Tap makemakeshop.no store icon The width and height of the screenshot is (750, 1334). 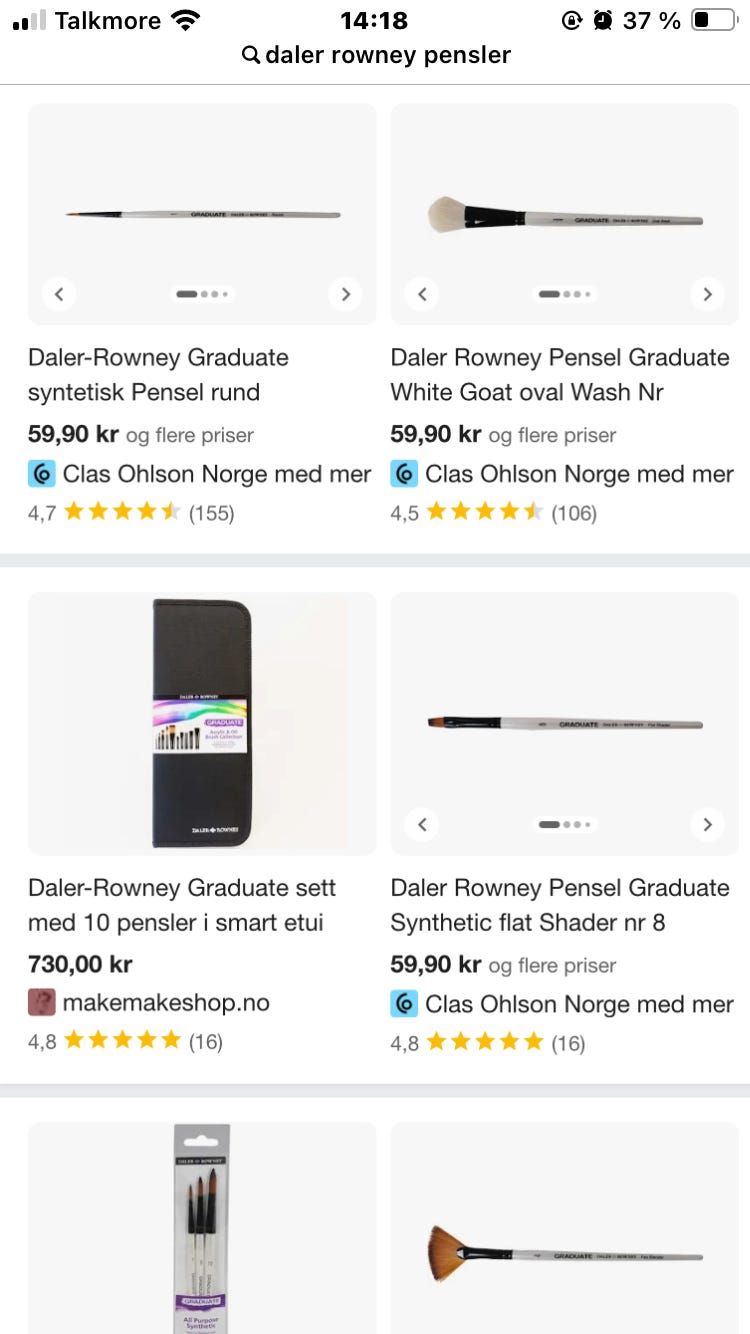[42, 1002]
